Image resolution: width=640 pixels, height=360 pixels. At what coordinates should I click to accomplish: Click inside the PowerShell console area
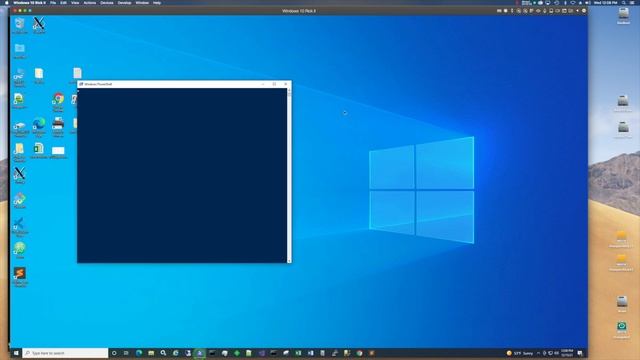pos(182,176)
